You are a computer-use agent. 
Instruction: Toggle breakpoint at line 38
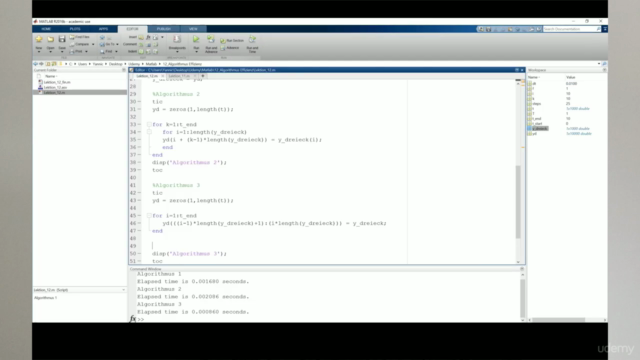coord(139,162)
